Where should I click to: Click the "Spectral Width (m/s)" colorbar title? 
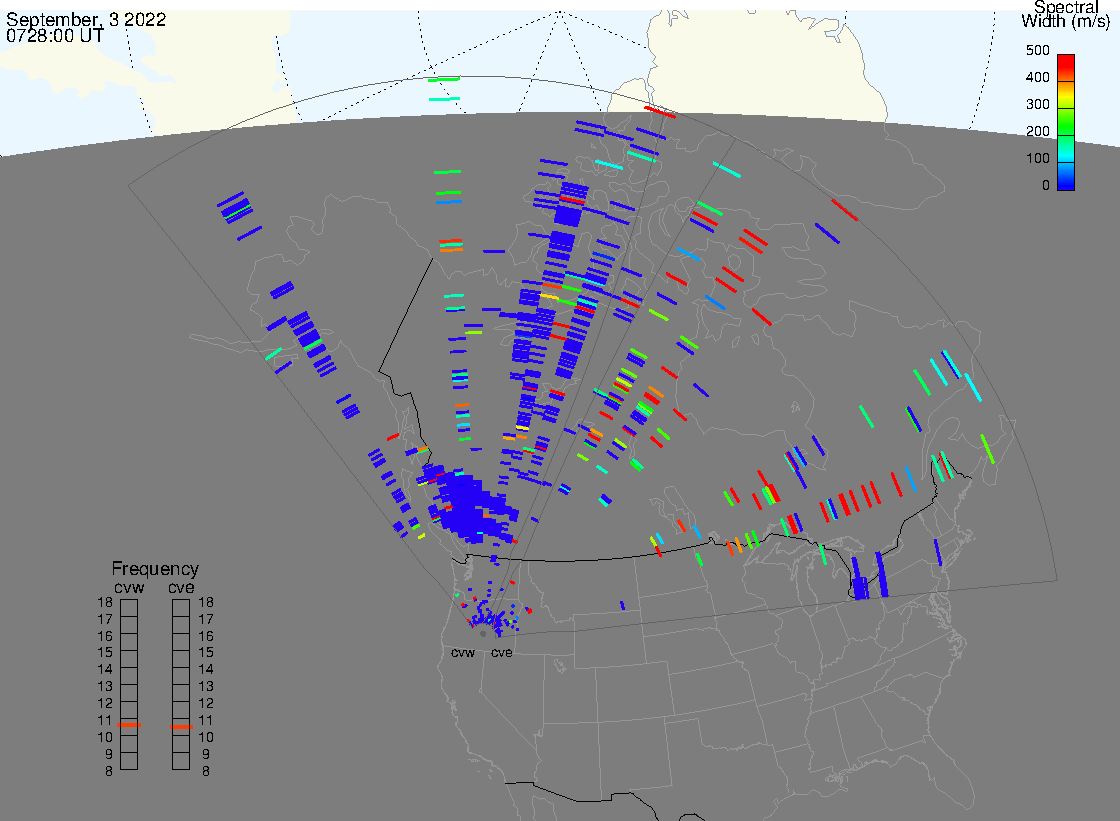1066,14
